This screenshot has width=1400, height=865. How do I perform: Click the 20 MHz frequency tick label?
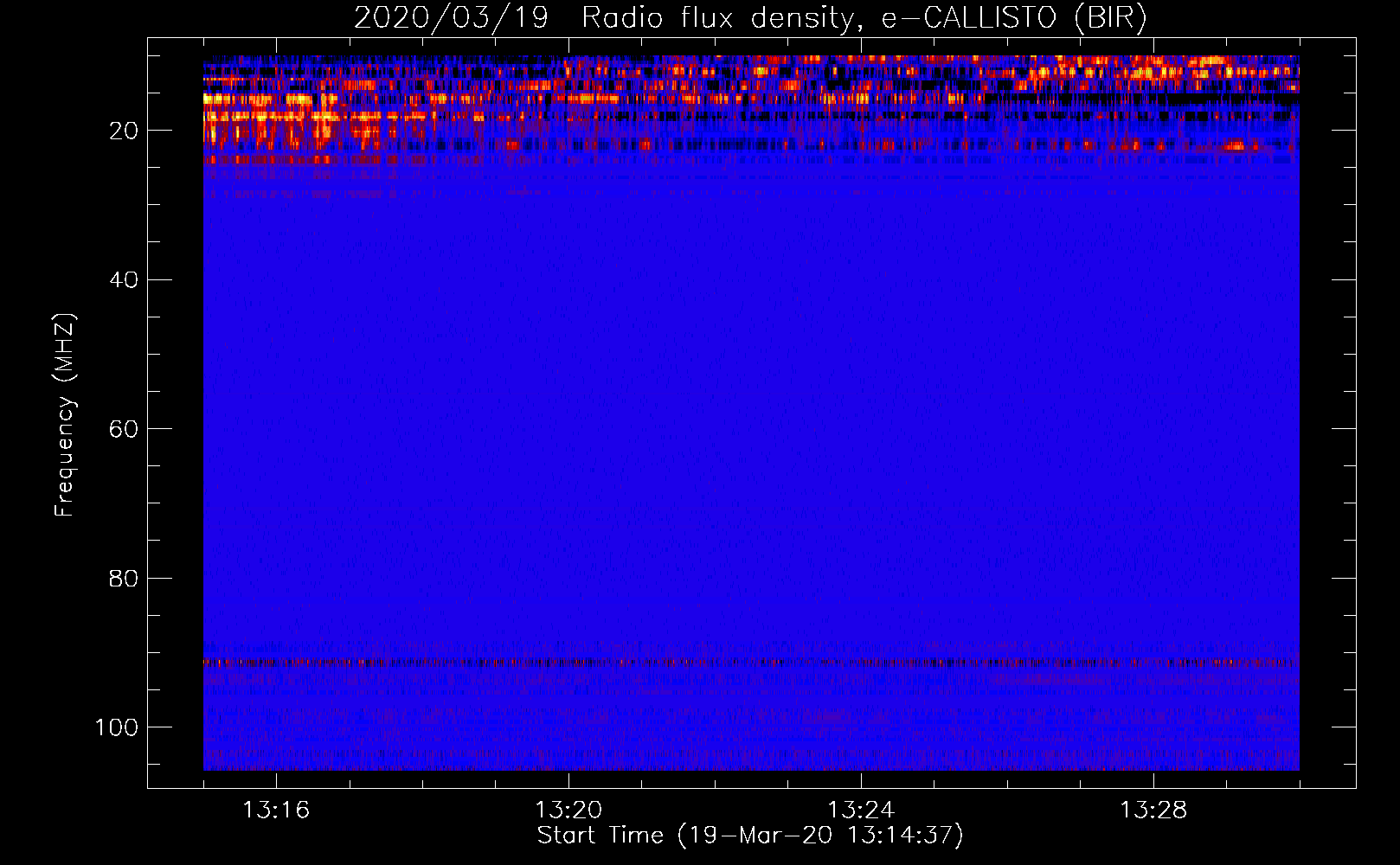tap(124, 131)
